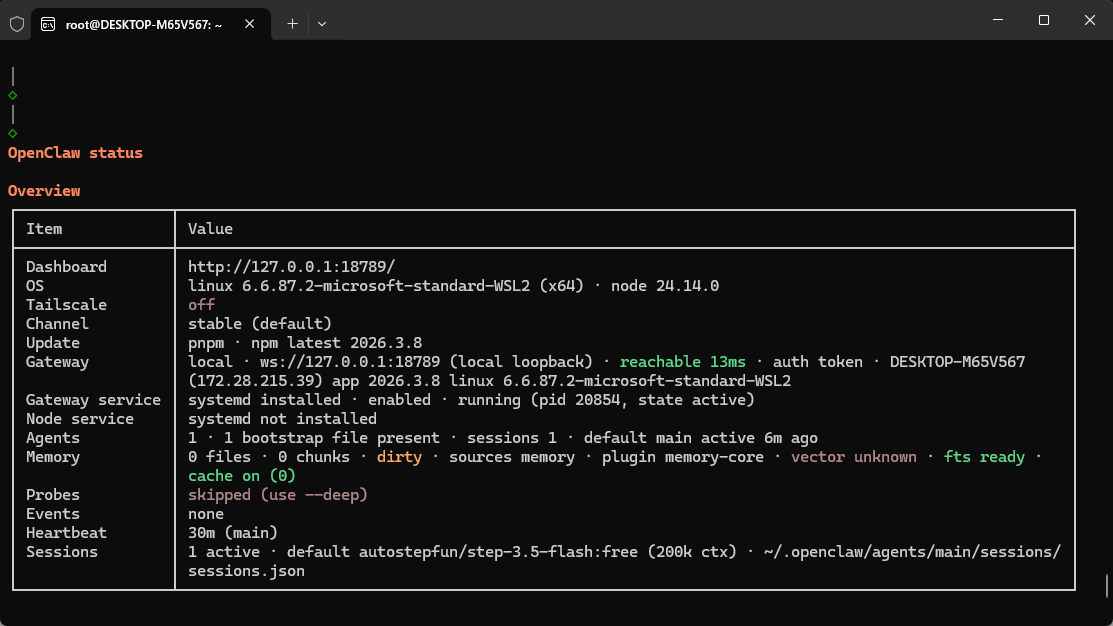The image size is (1113, 626).
Task: Click the Gateway service row label
Action: click(93, 400)
